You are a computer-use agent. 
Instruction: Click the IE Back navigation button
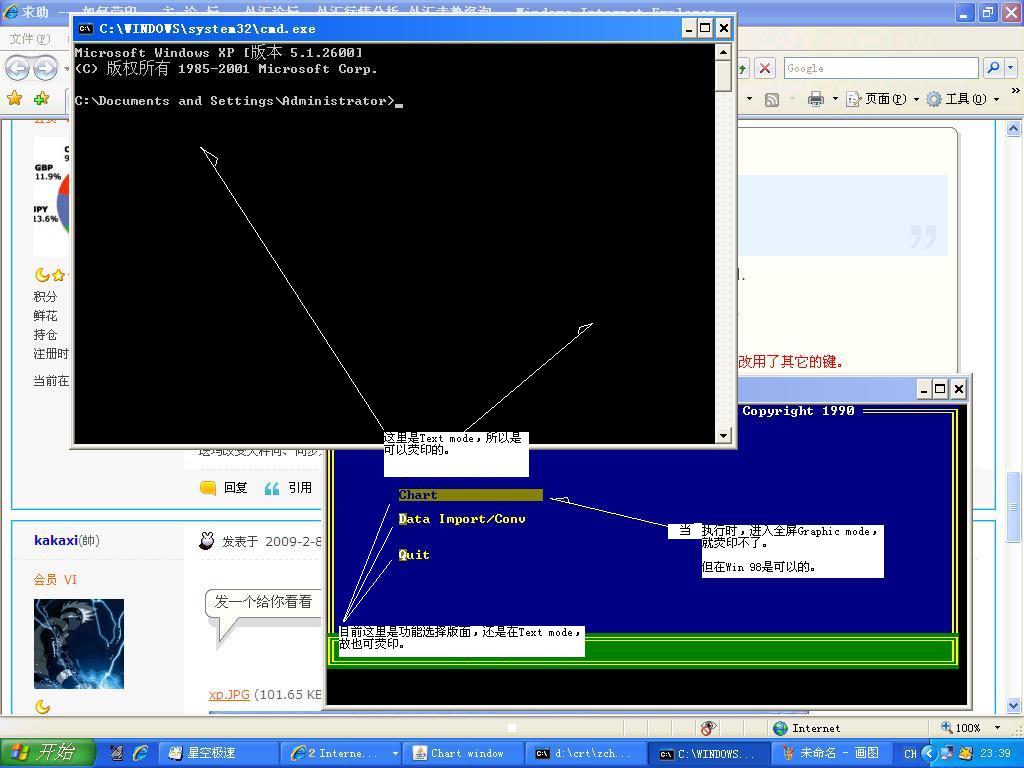(17, 68)
